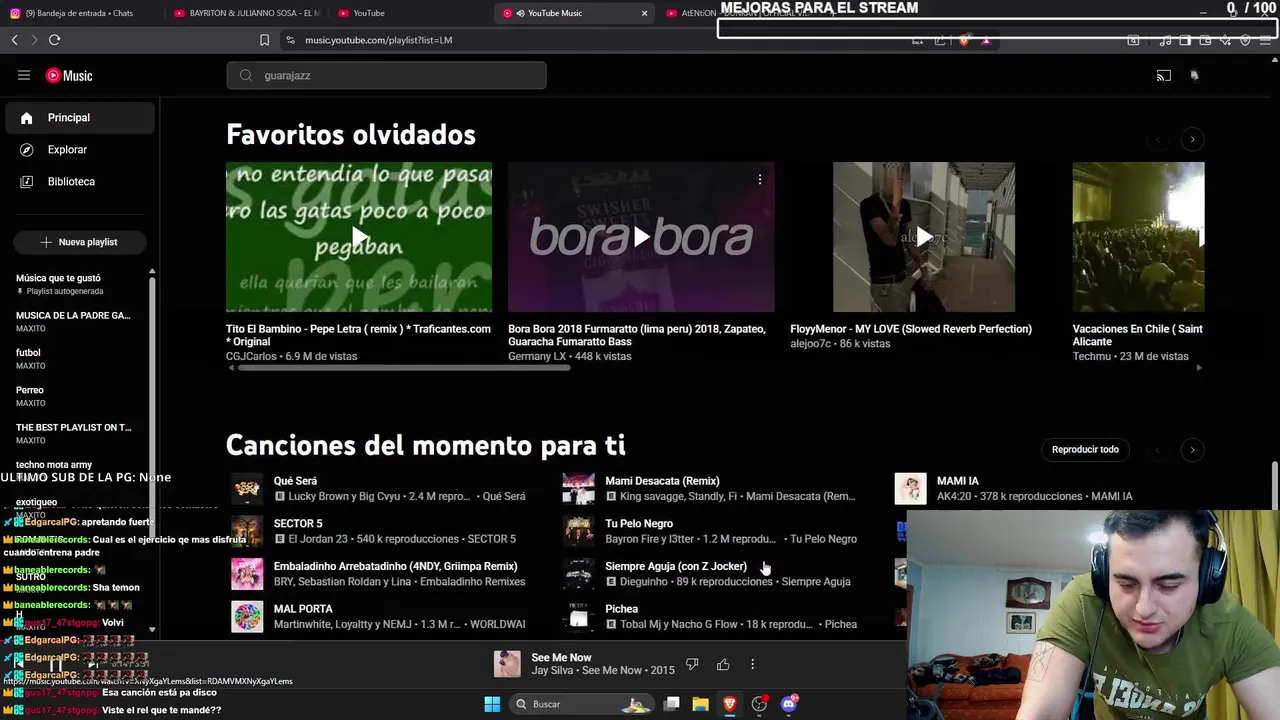Screen dimensions: 1280x720
Task: Dislike the song See Me Now
Action: pyautogui.click(x=692, y=664)
